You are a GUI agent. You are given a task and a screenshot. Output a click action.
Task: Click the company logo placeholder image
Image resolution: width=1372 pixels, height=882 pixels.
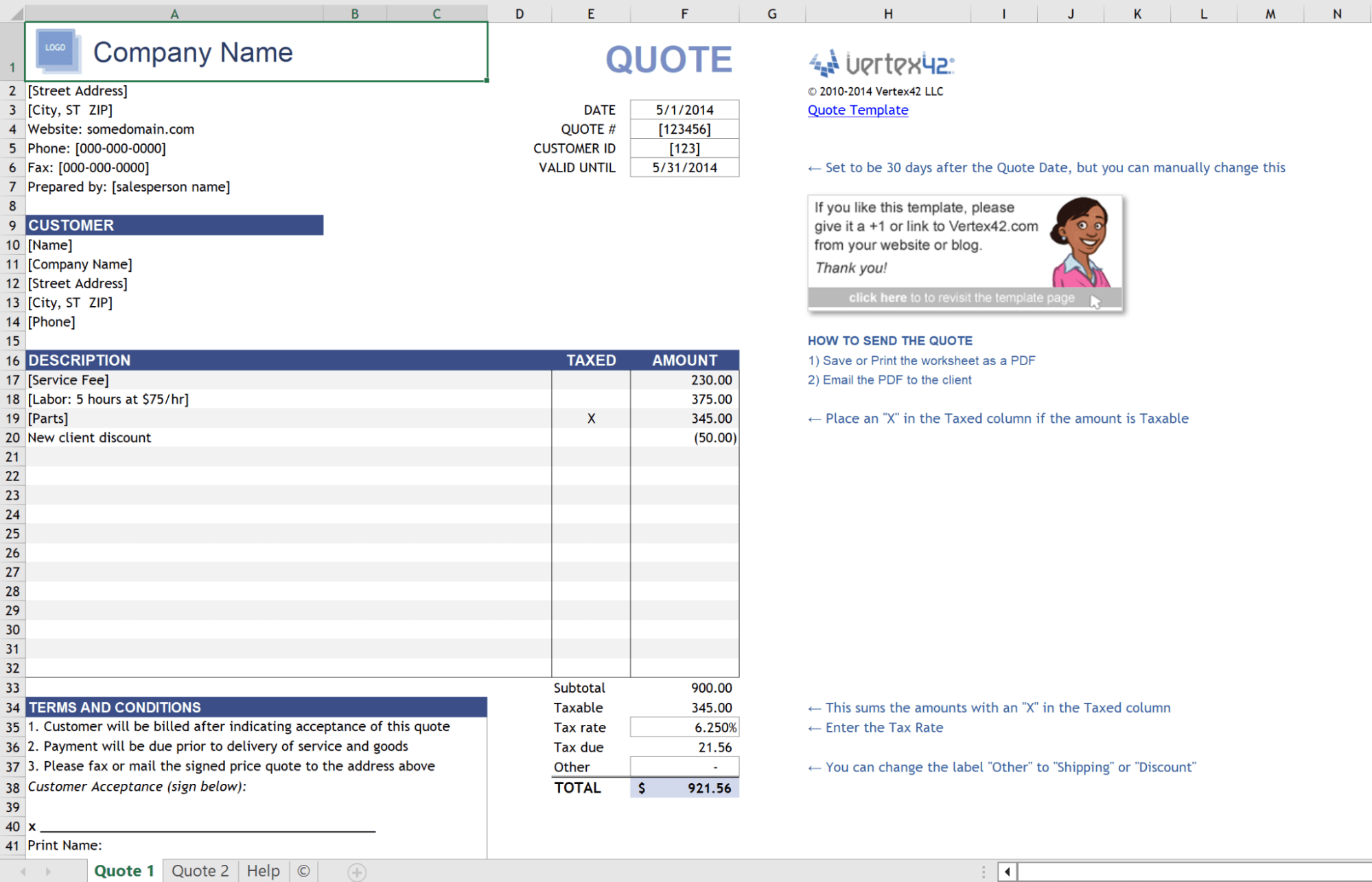click(x=56, y=50)
